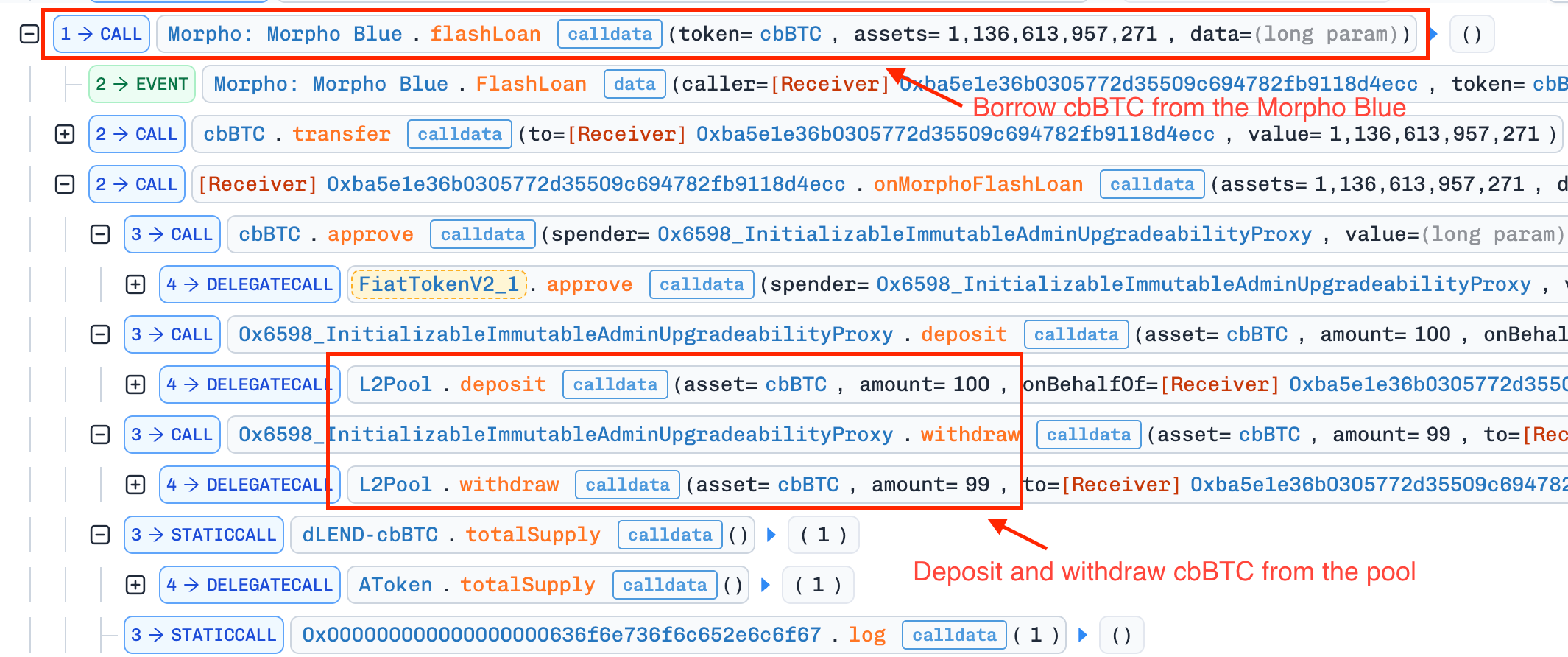Viewport: 1568px width, 657px height.
Task: Open the 0x6598 proxy spender link in the cbBTC approve row
Action: tap(984, 234)
